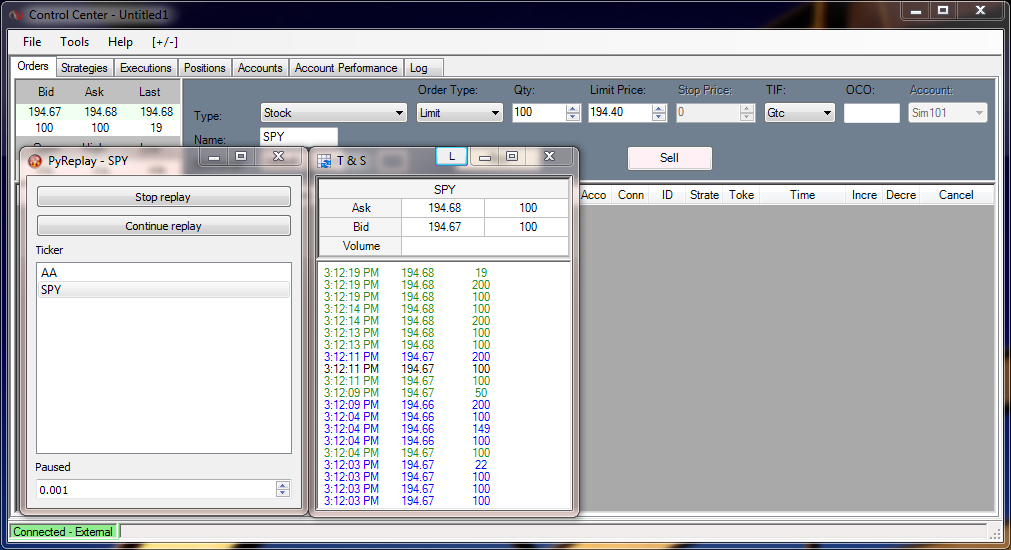Click Bid price 194.67 in T & S

(444, 227)
